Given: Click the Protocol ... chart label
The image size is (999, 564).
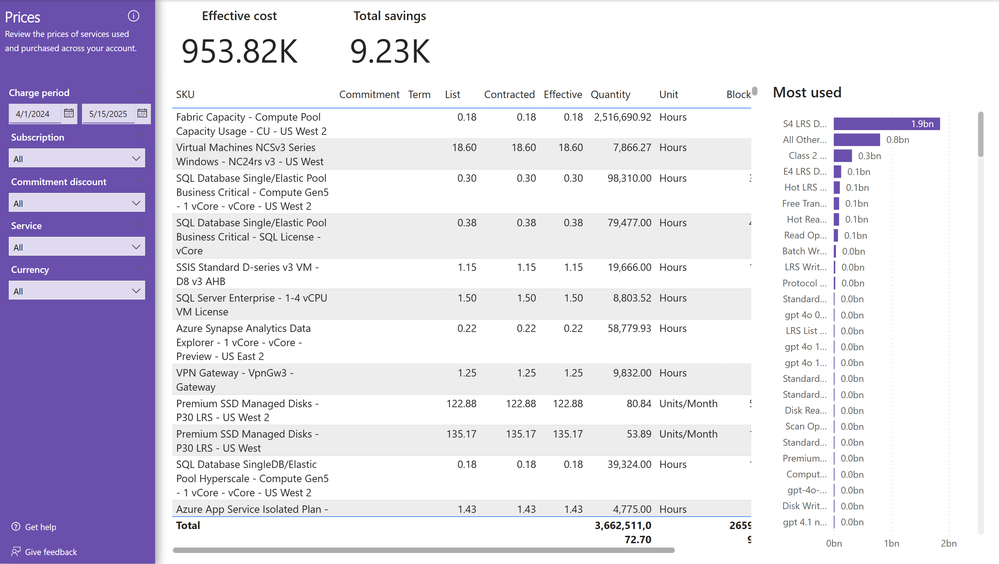Looking at the screenshot, I should 805,283.
